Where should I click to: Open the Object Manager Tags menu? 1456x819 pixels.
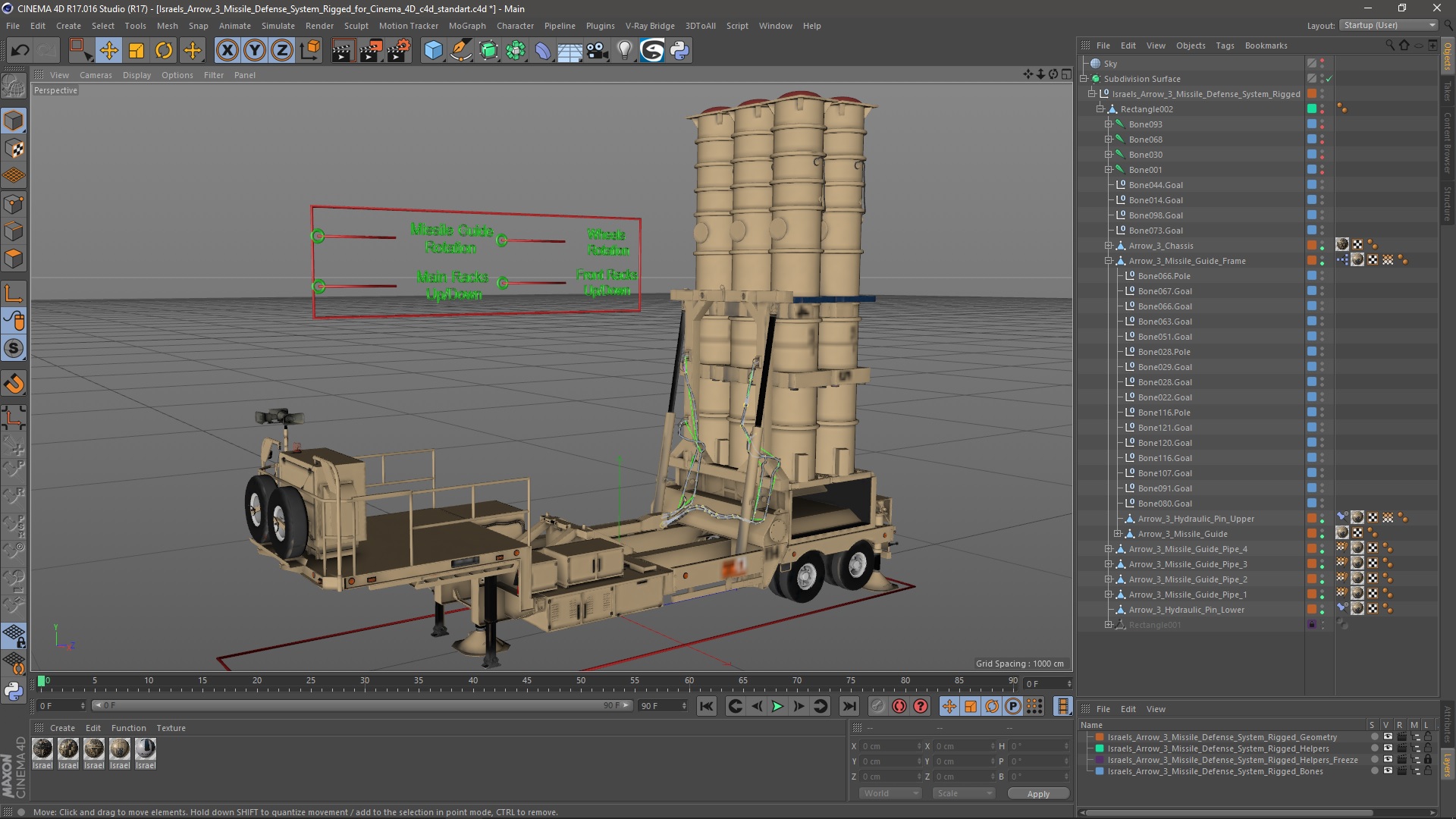click(x=1225, y=45)
